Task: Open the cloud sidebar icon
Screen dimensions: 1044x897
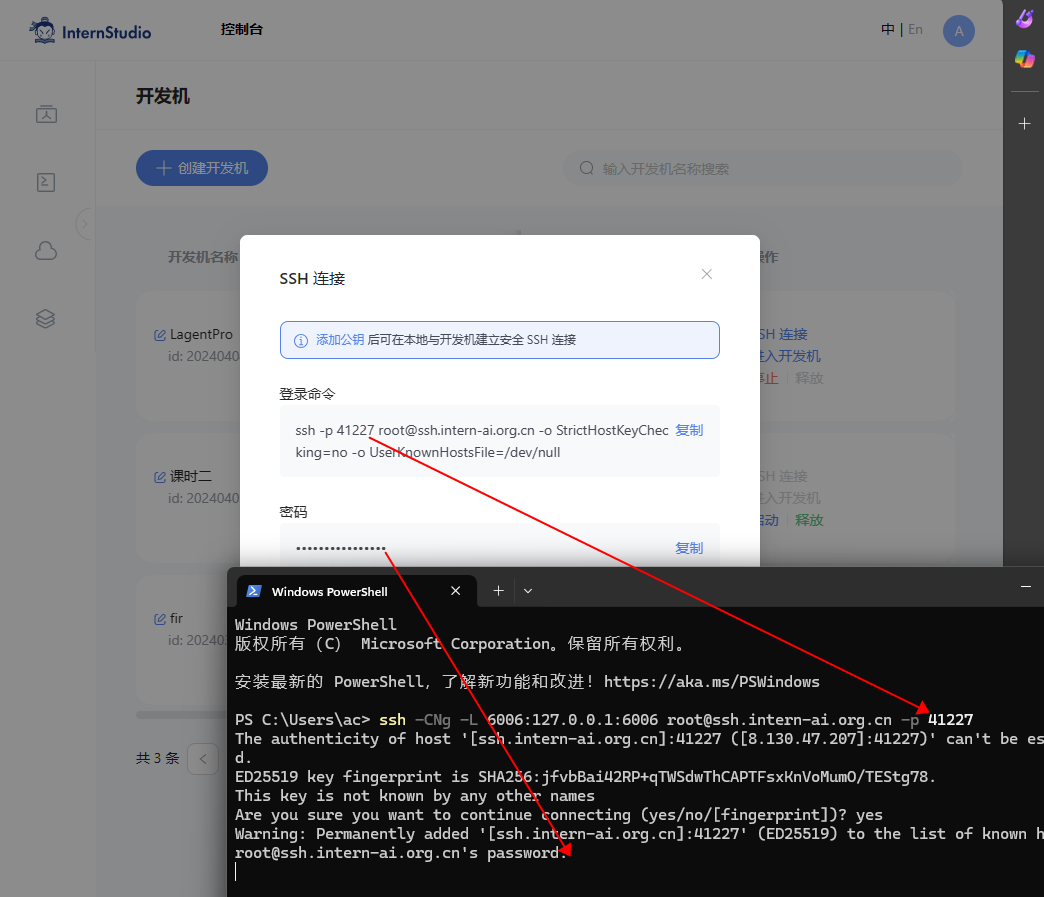Action: pos(46,251)
